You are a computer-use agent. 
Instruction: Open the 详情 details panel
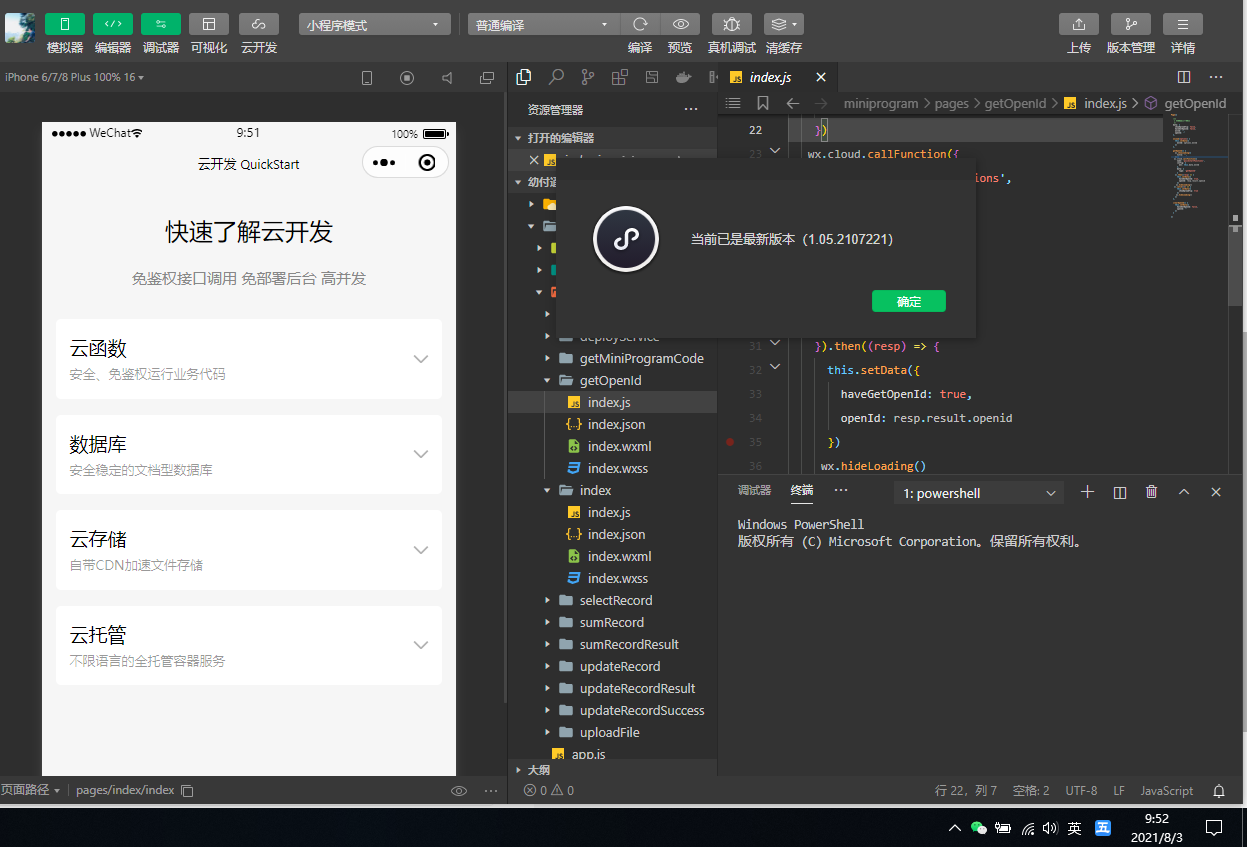pyautogui.click(x=1183, y=24)
